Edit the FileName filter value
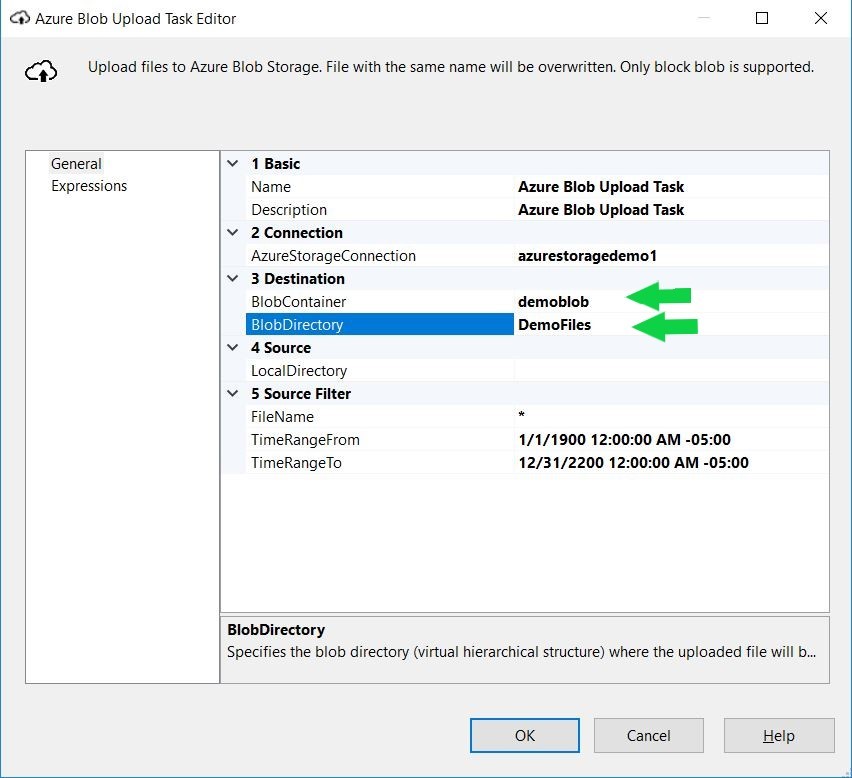The height and width of the screenshot is (778, 852). click(670, 417)
